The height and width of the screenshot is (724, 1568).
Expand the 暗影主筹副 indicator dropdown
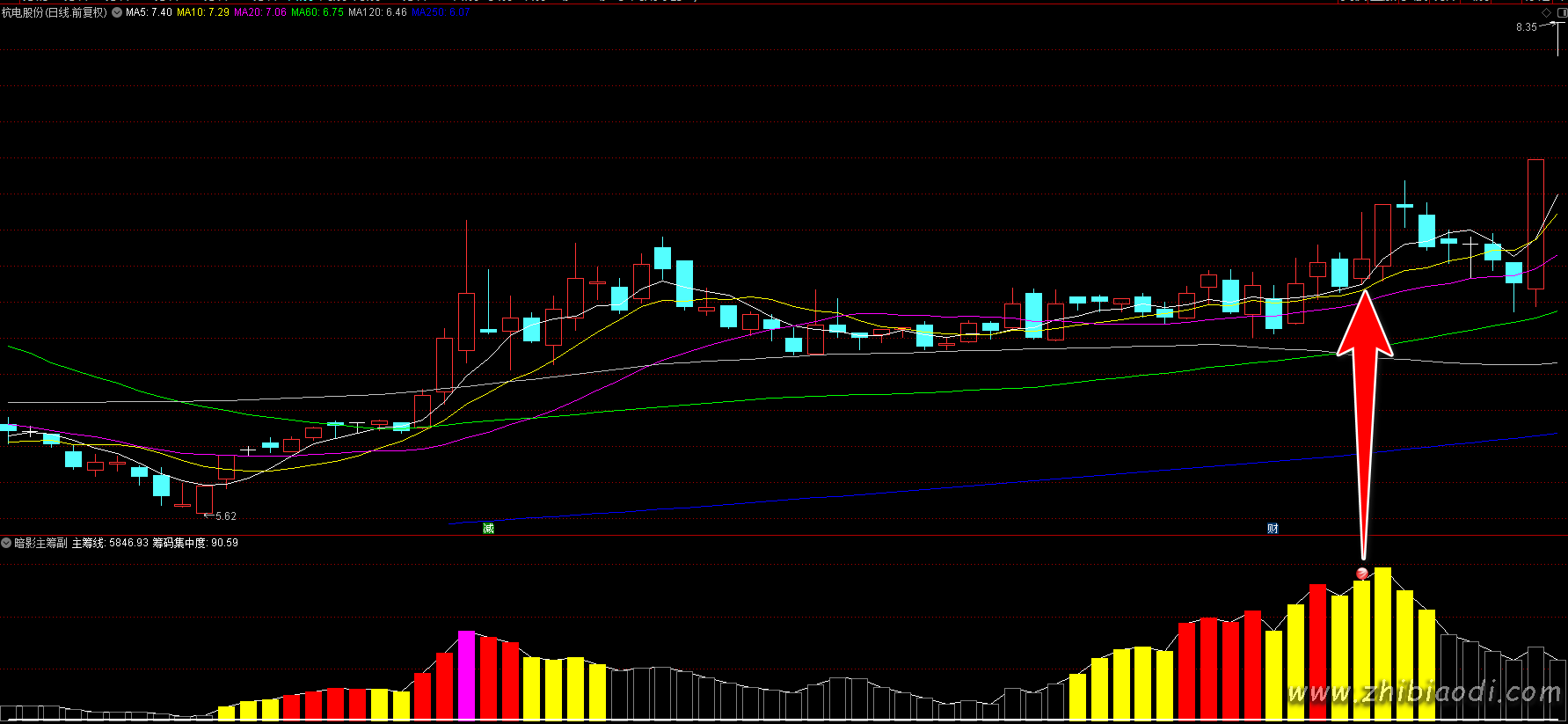point(6,543)
